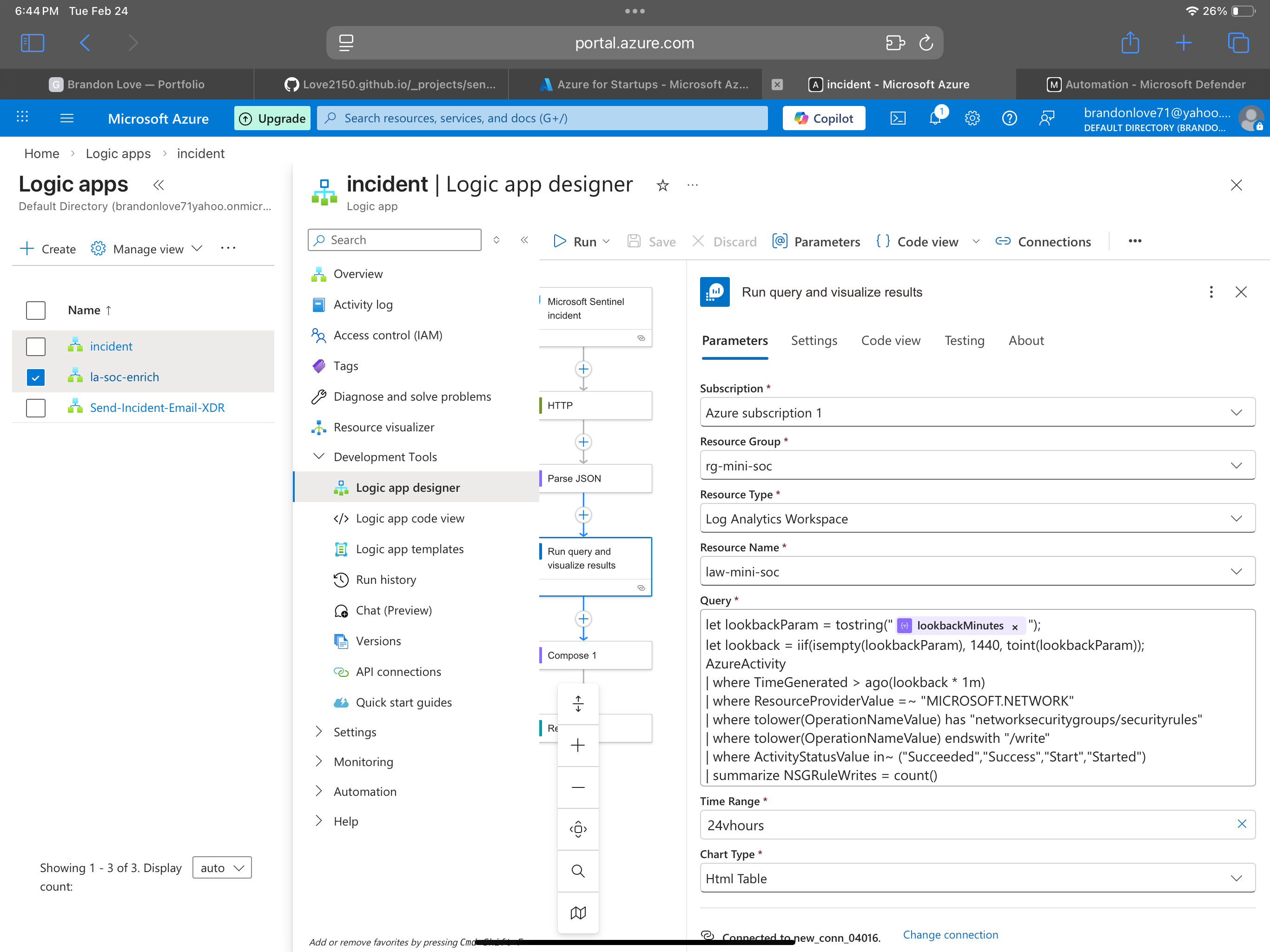The height and width of the screenshot is (952, 1270).
Task: Add step after Parse JSON action
Action: pyautogui.click(x=583, y=515)
